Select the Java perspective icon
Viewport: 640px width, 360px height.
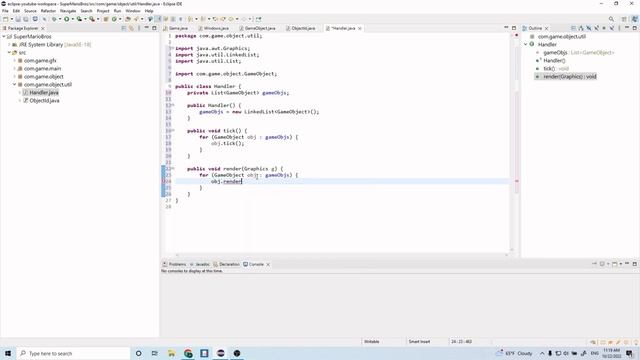coord(634,19)
